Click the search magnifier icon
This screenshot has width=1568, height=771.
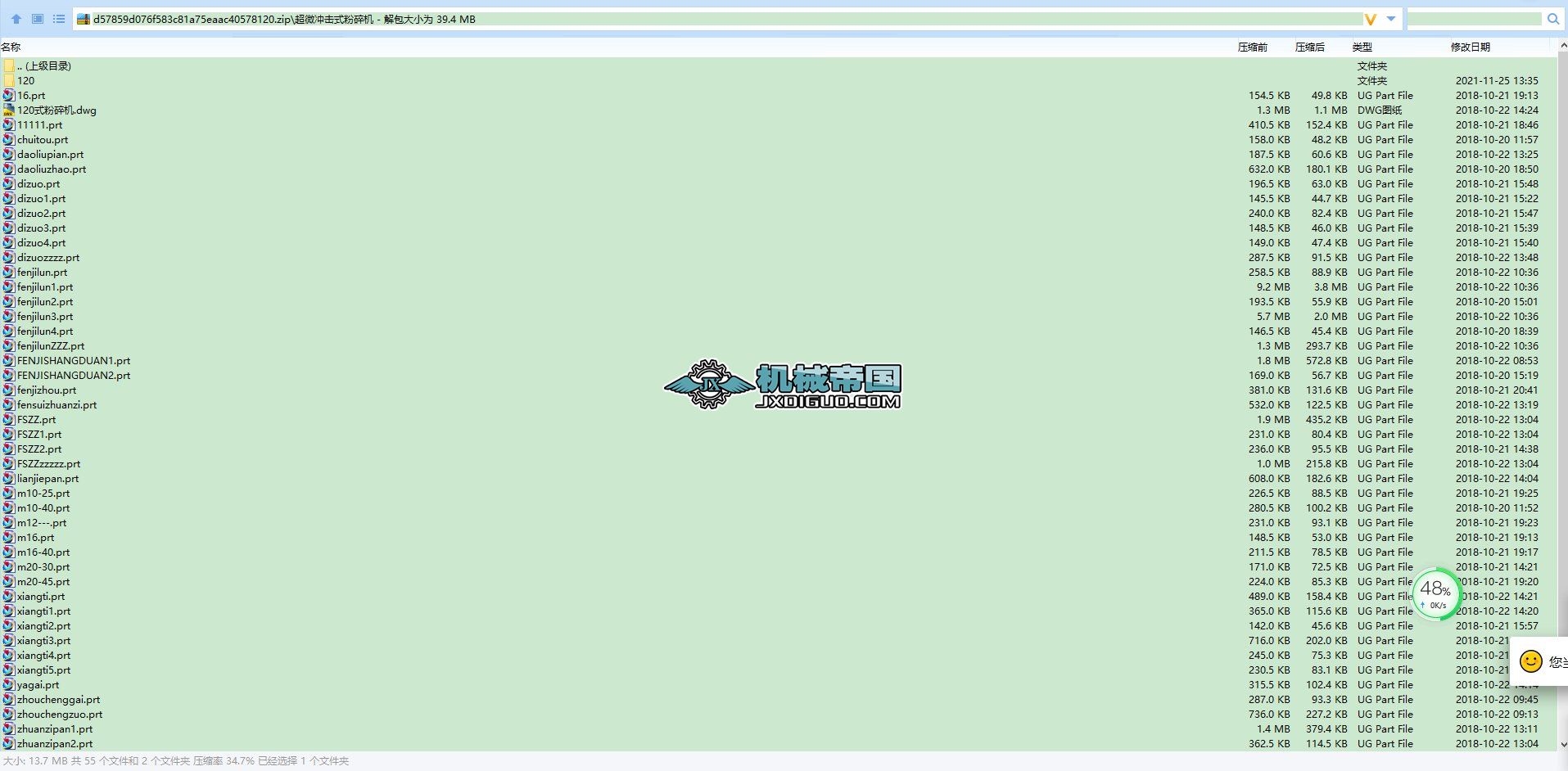pyautogui.click(x=1553, y=19)
